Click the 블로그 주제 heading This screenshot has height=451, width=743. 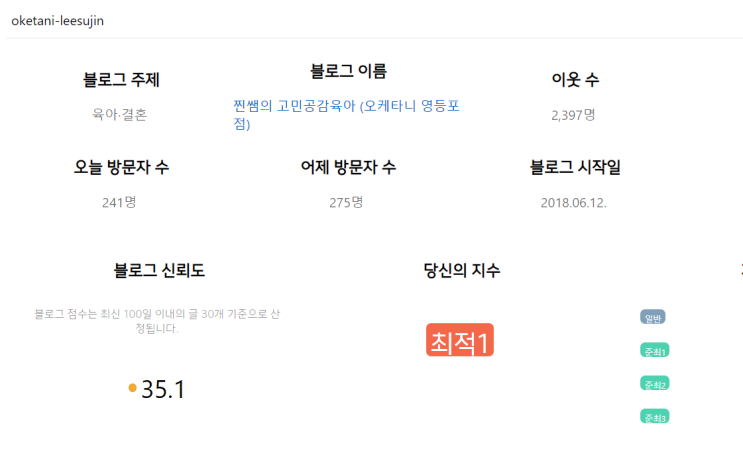(121, 80)
